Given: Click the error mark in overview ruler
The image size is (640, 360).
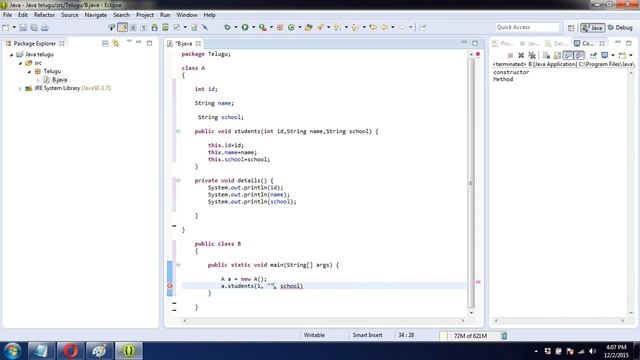Looking at the screenshot, I should point(478,282).
